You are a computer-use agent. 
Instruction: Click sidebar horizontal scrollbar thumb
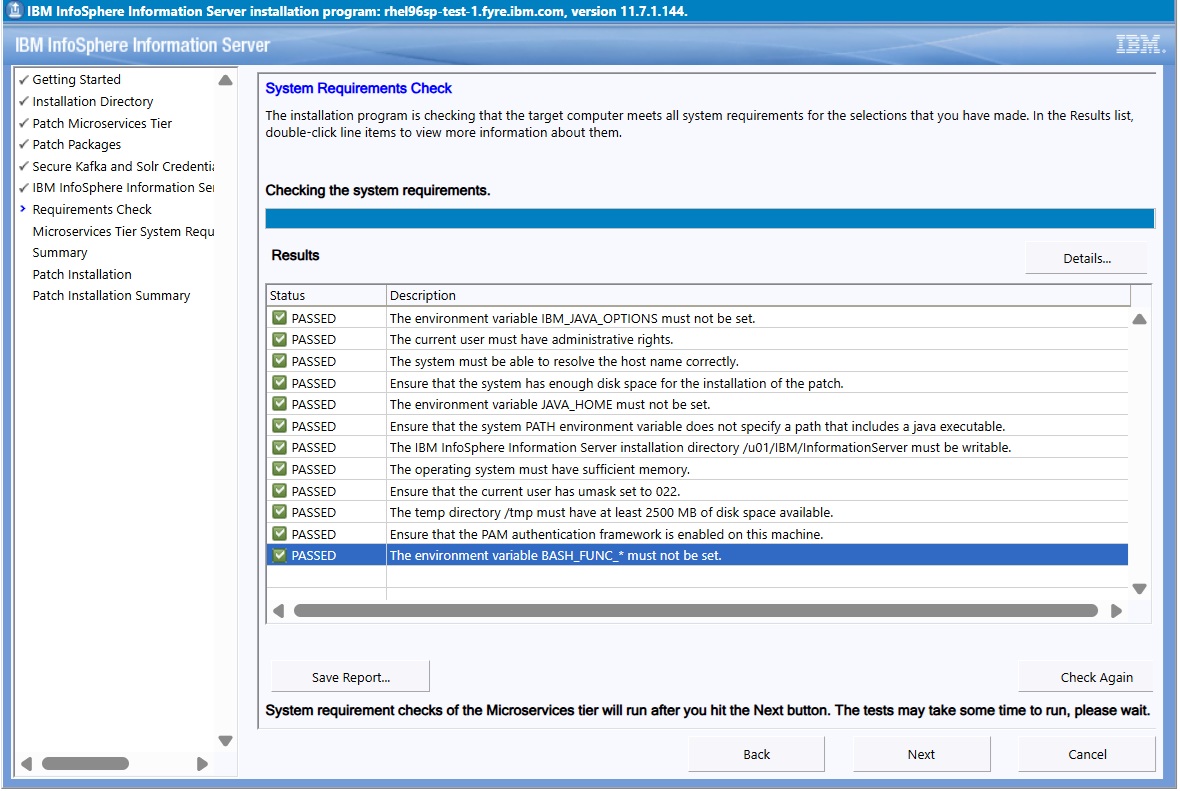[85, 764]
